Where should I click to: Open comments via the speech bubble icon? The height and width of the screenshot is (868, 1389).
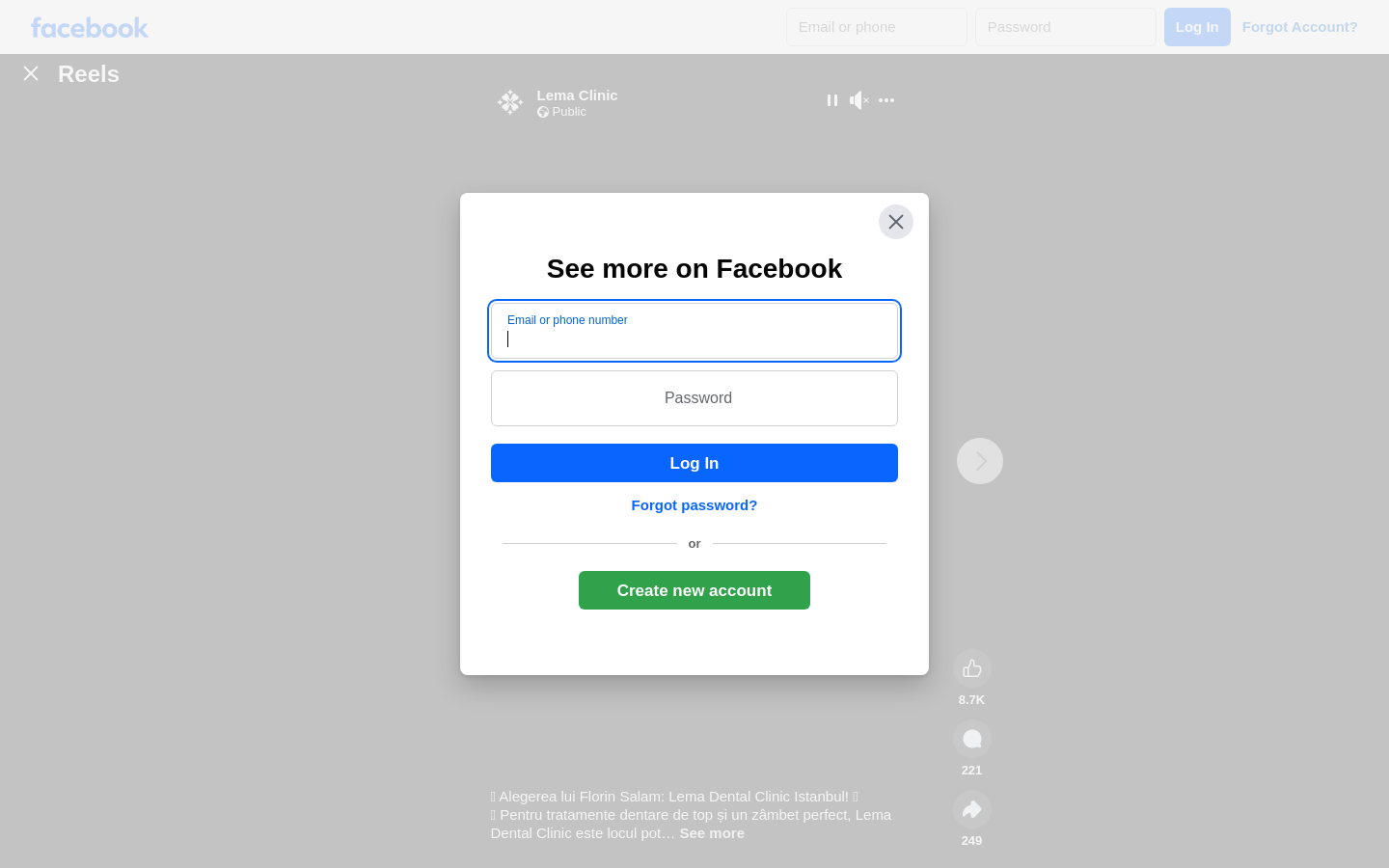972,739
